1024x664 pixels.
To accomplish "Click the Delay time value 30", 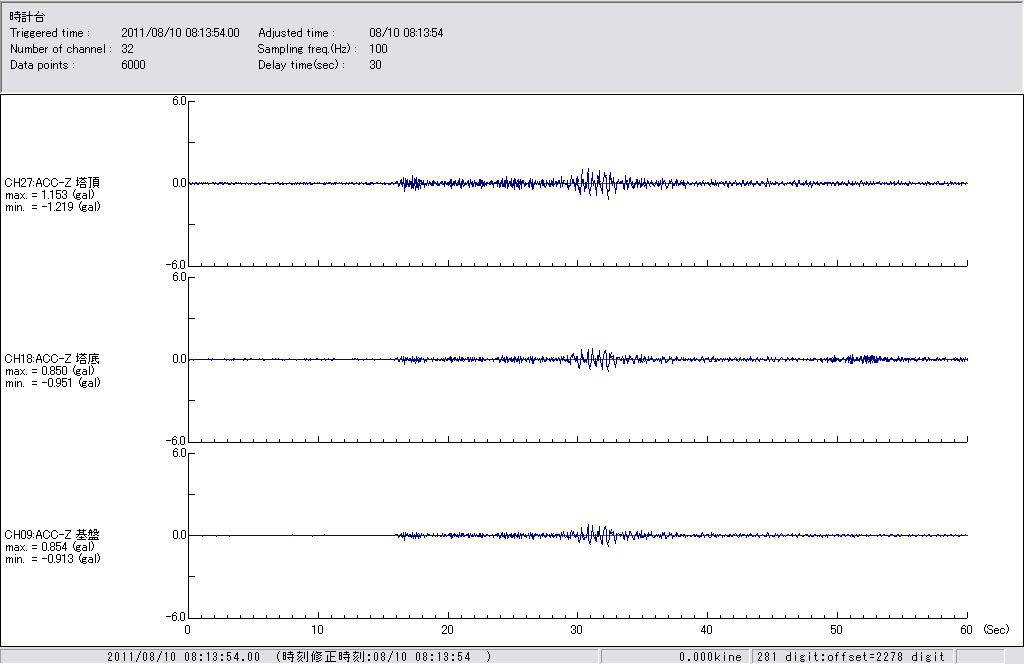I will pos(375,65).
